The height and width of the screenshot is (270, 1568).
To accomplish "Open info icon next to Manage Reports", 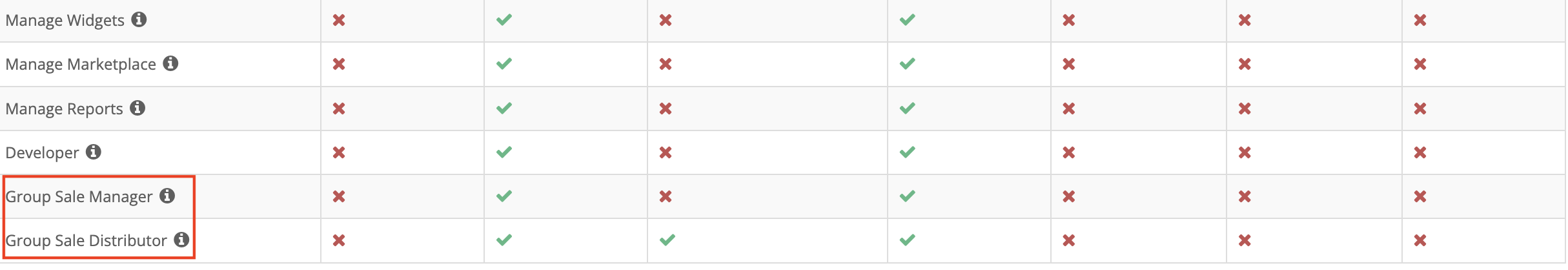I will 137,108.
